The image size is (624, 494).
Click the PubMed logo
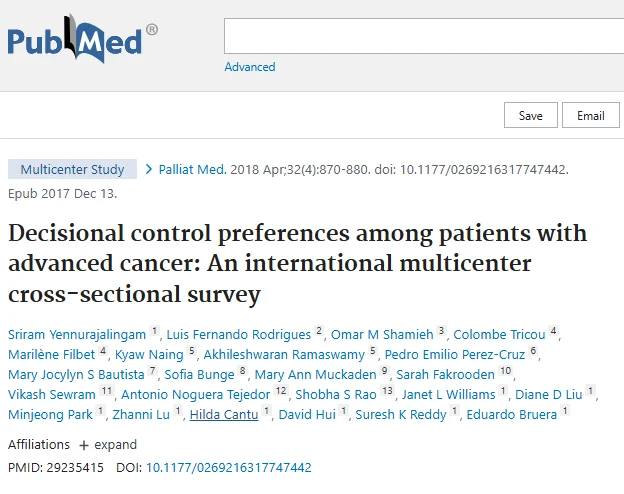click(x=82, y=42)
